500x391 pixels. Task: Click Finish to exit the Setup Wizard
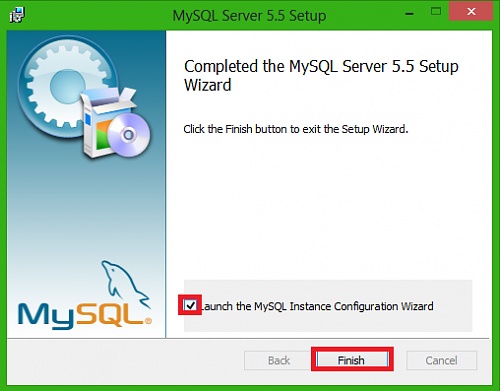click(352, 360)
